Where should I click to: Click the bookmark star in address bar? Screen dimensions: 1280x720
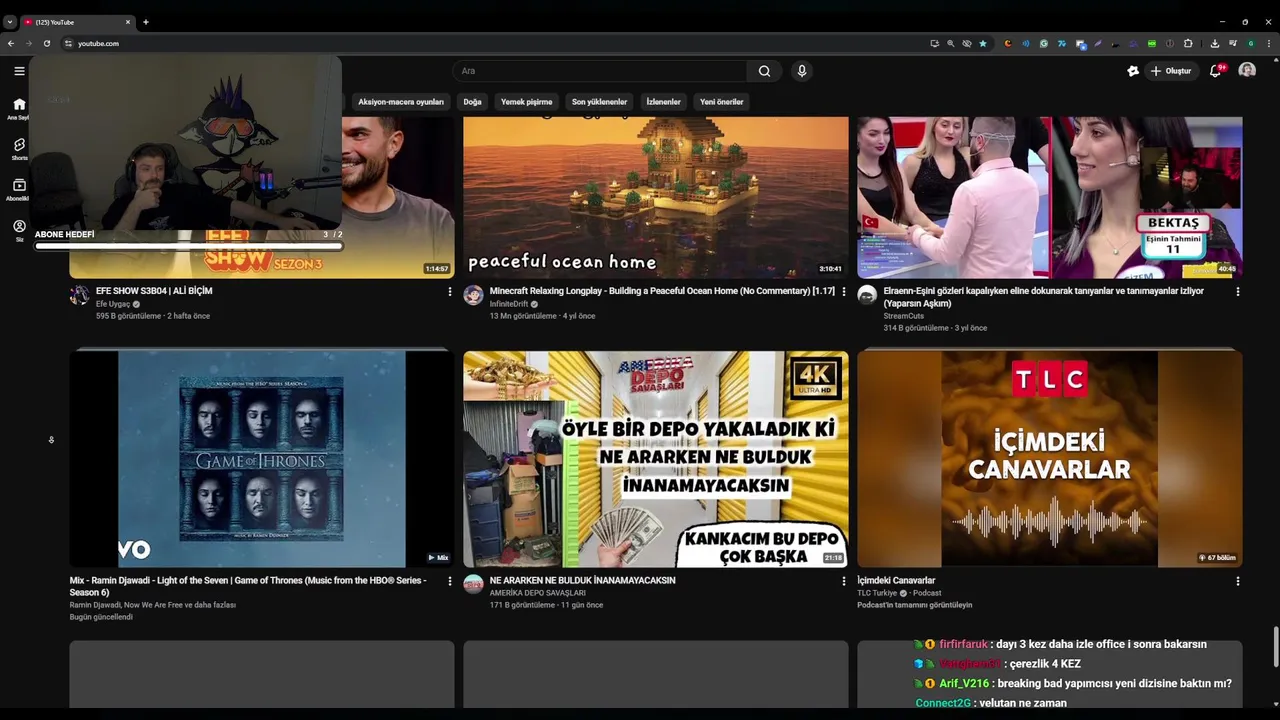click(x=983, y=43)
